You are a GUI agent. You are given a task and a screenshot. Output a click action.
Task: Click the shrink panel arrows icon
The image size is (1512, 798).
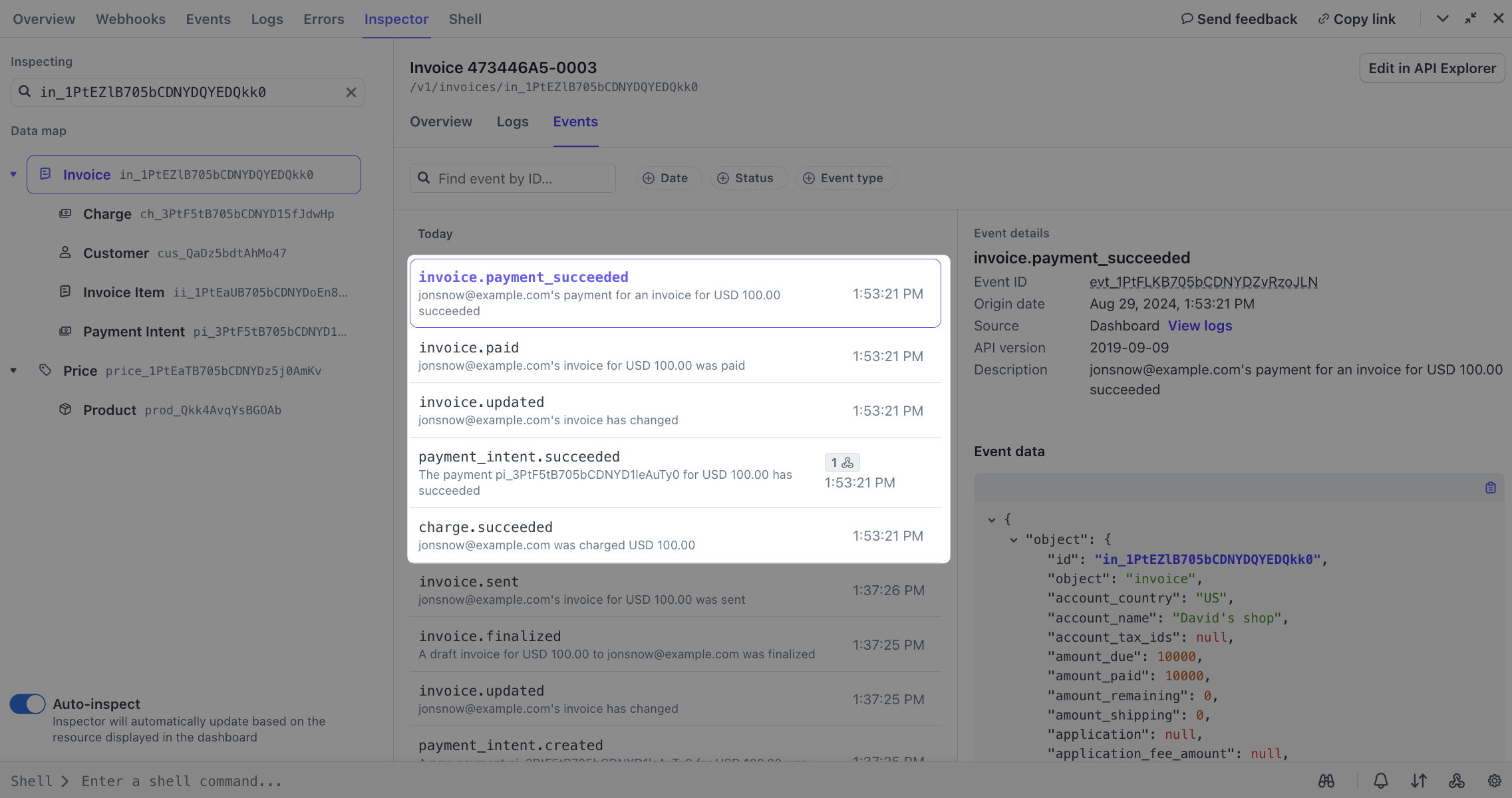(1471, 19)
